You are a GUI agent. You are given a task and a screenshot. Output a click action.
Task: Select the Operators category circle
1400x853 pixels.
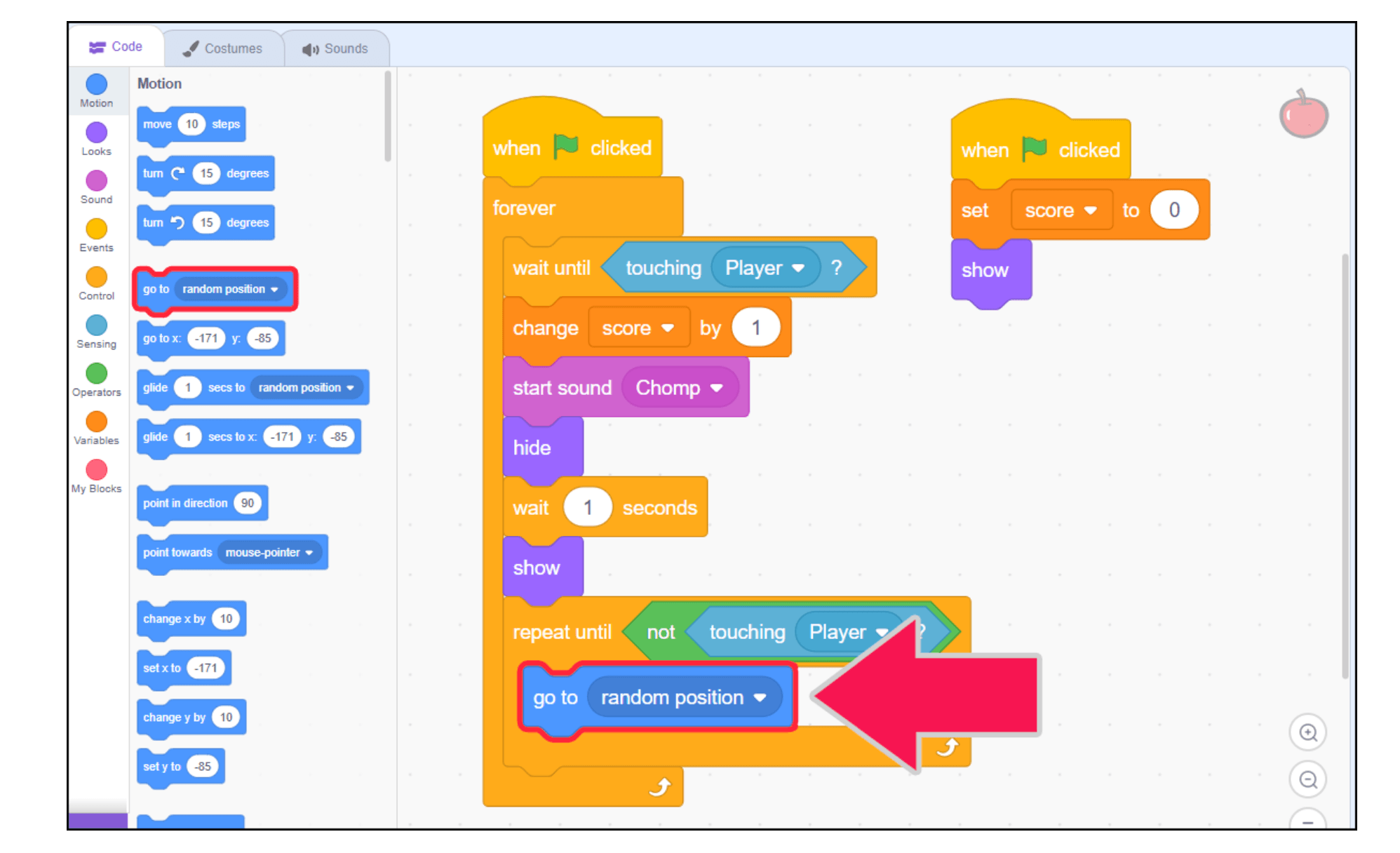pos(96,373)
